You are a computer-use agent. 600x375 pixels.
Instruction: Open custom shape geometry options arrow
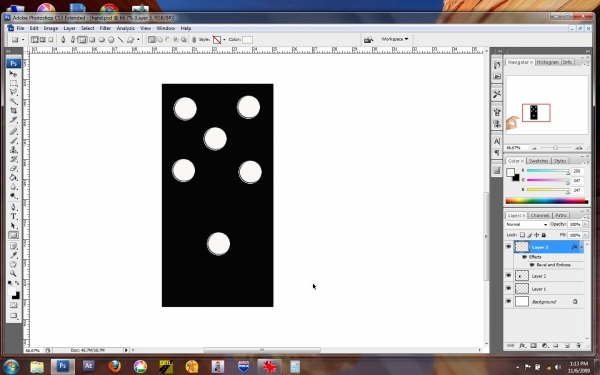[139, 39]
